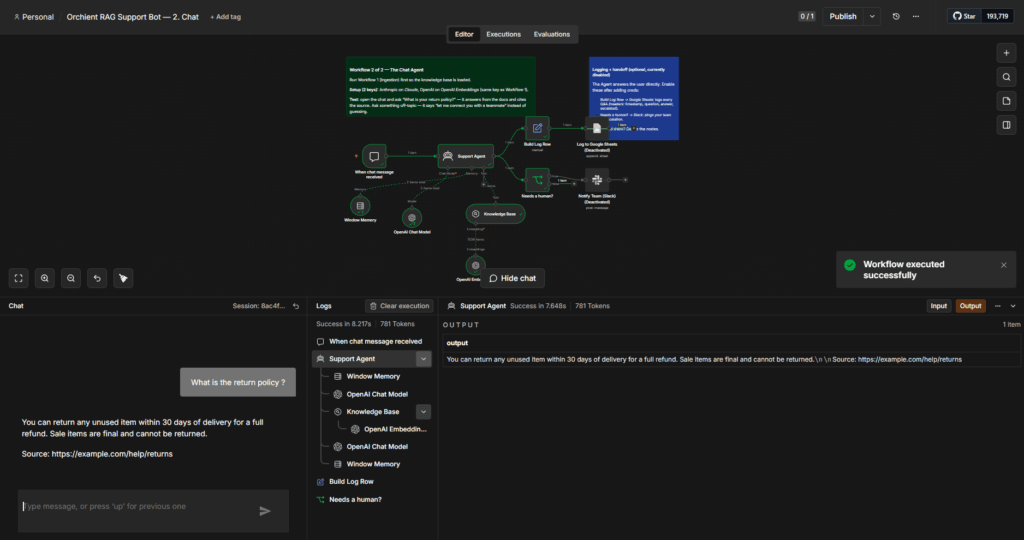Switch to the Evaluations tab
The image size is (1024, 540).
(x=552, y=34)
